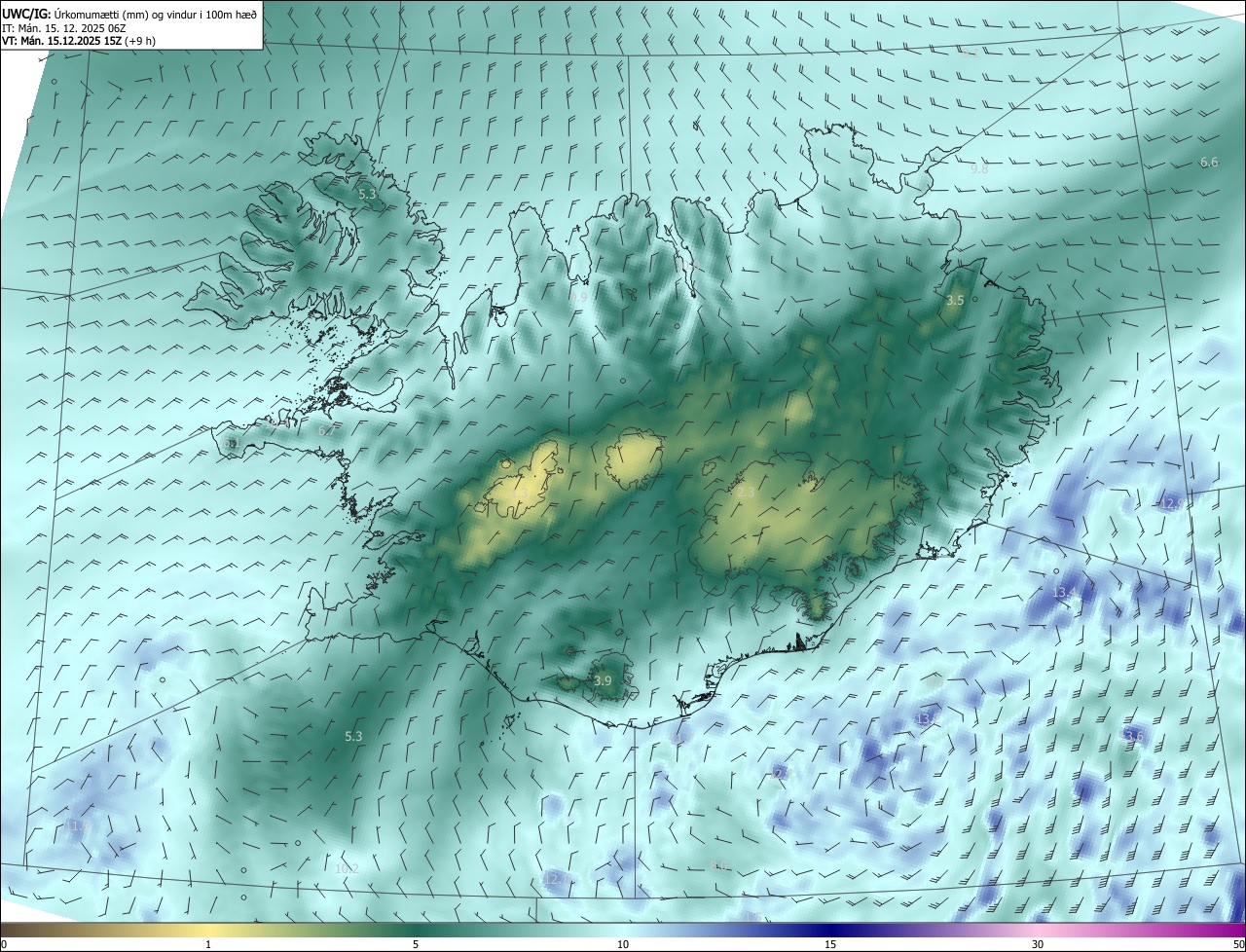Click the 8.0 value south of Iceland
The width and height of the screenshot is (1246, 952).
[719, 866]
